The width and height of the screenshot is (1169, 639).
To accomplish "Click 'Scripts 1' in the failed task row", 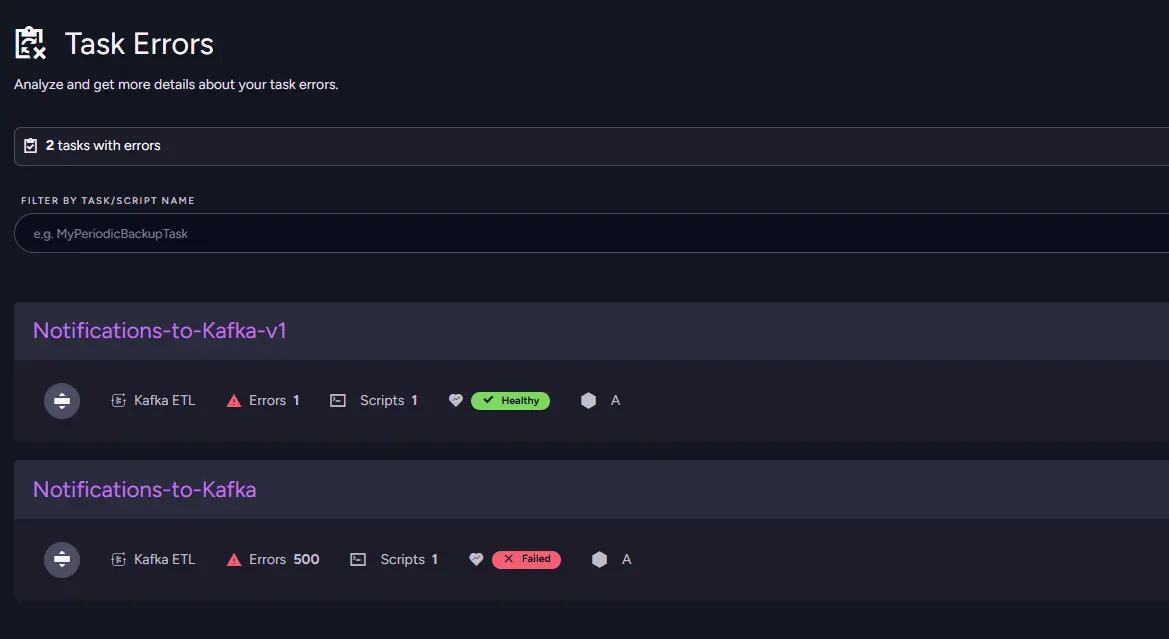I will [x=409, y=559].
